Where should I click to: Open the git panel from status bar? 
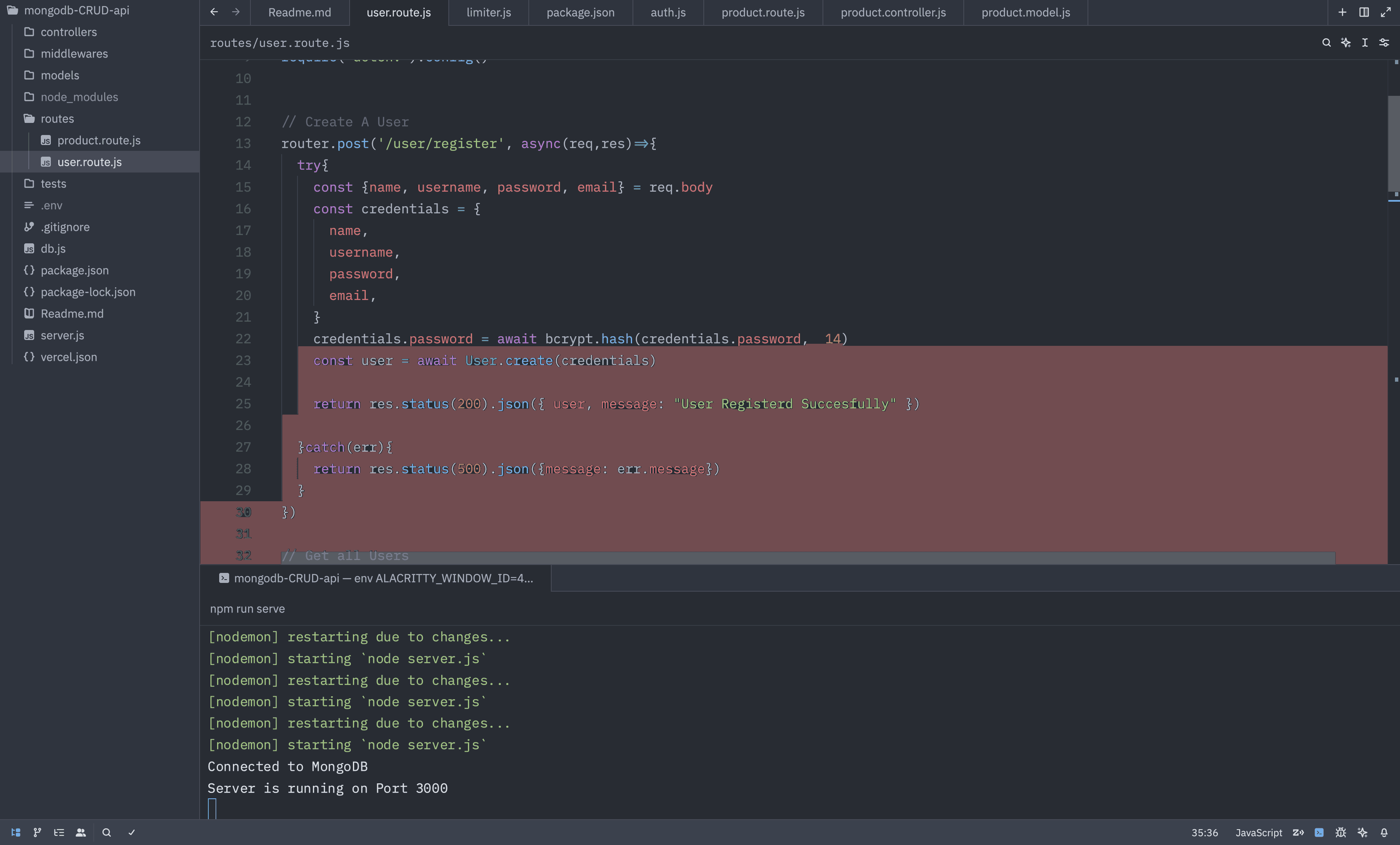click(37, 832)
